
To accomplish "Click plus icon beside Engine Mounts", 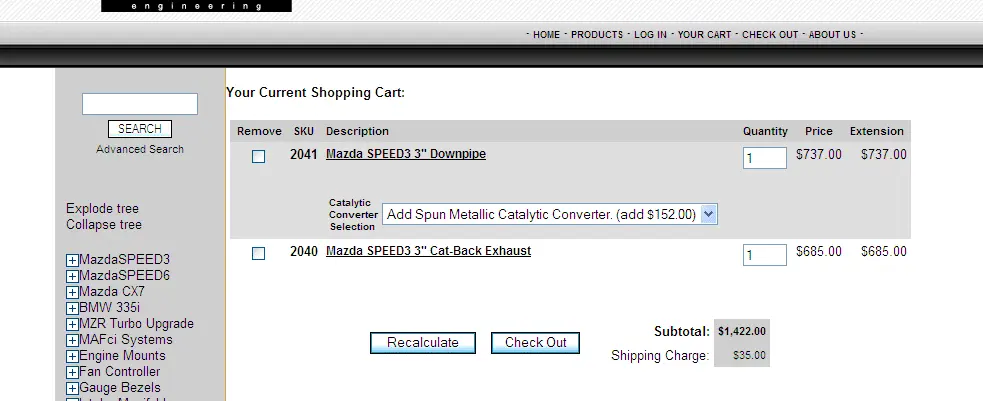I will [72, 356].
